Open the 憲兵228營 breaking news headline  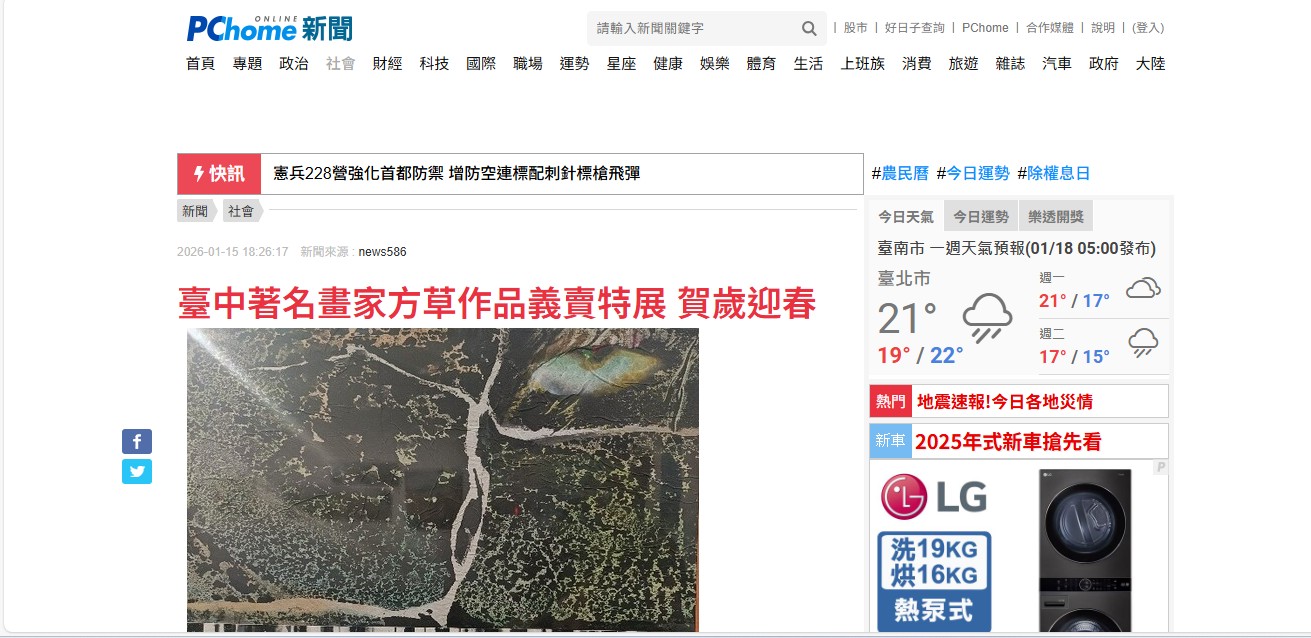coord(457,174)
